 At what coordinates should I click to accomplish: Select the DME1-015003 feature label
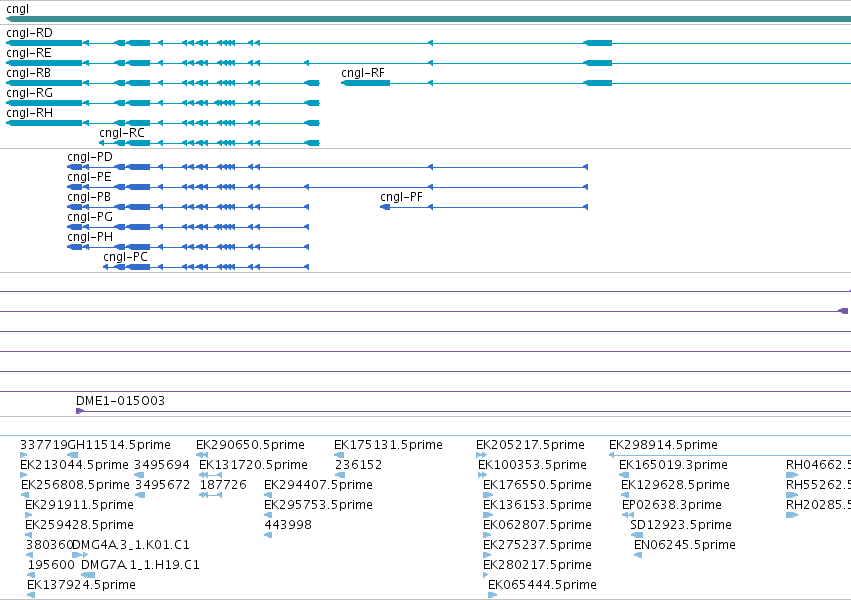120,401
